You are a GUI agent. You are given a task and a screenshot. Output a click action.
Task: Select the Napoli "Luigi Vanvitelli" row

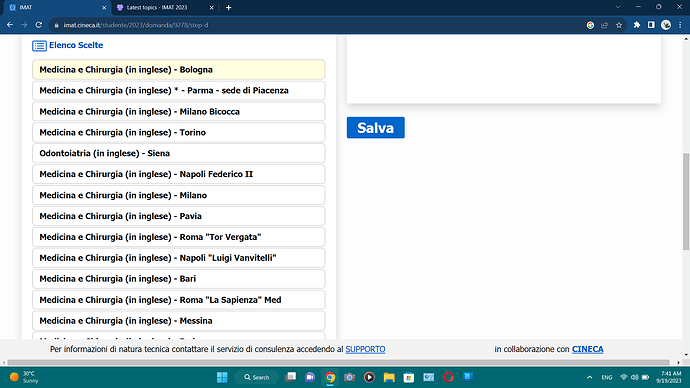179,258
